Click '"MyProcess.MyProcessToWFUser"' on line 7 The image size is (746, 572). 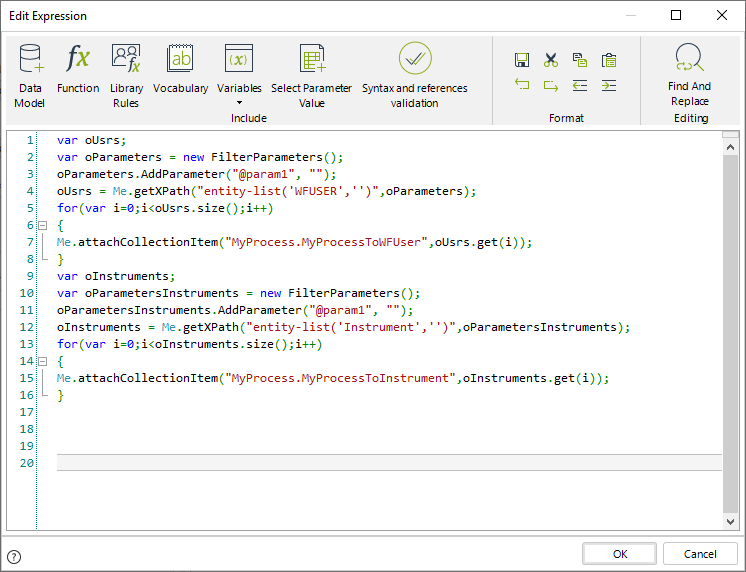[326, 242]
